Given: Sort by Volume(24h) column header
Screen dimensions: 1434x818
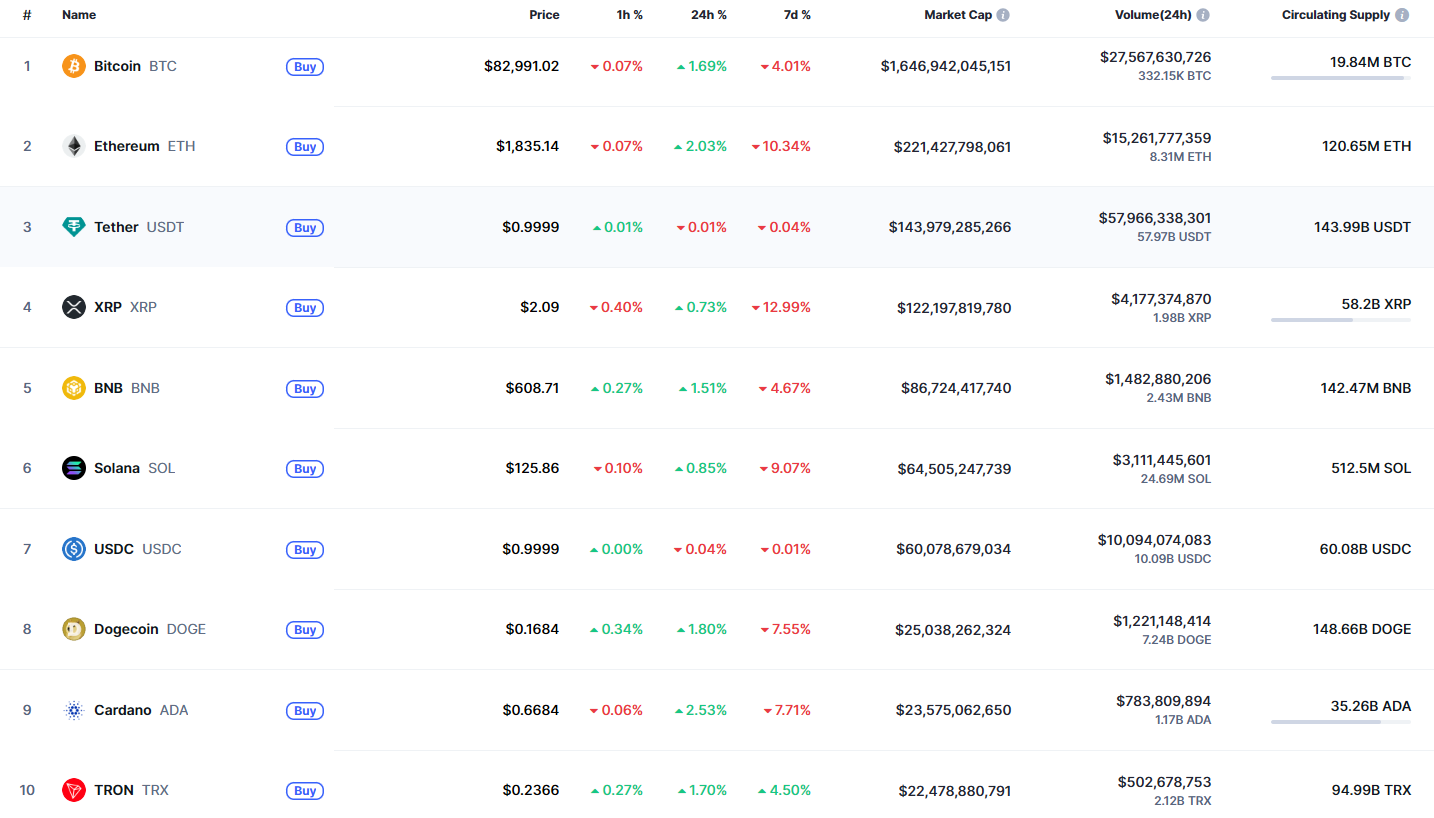Looking at the screenshot, I should point(1153,15).
